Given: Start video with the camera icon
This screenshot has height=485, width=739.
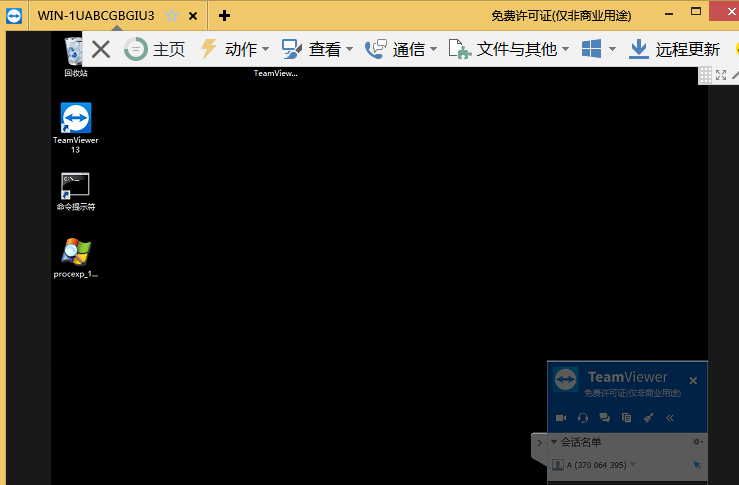Looking at the screenshot, I should (x=561, y=418).
